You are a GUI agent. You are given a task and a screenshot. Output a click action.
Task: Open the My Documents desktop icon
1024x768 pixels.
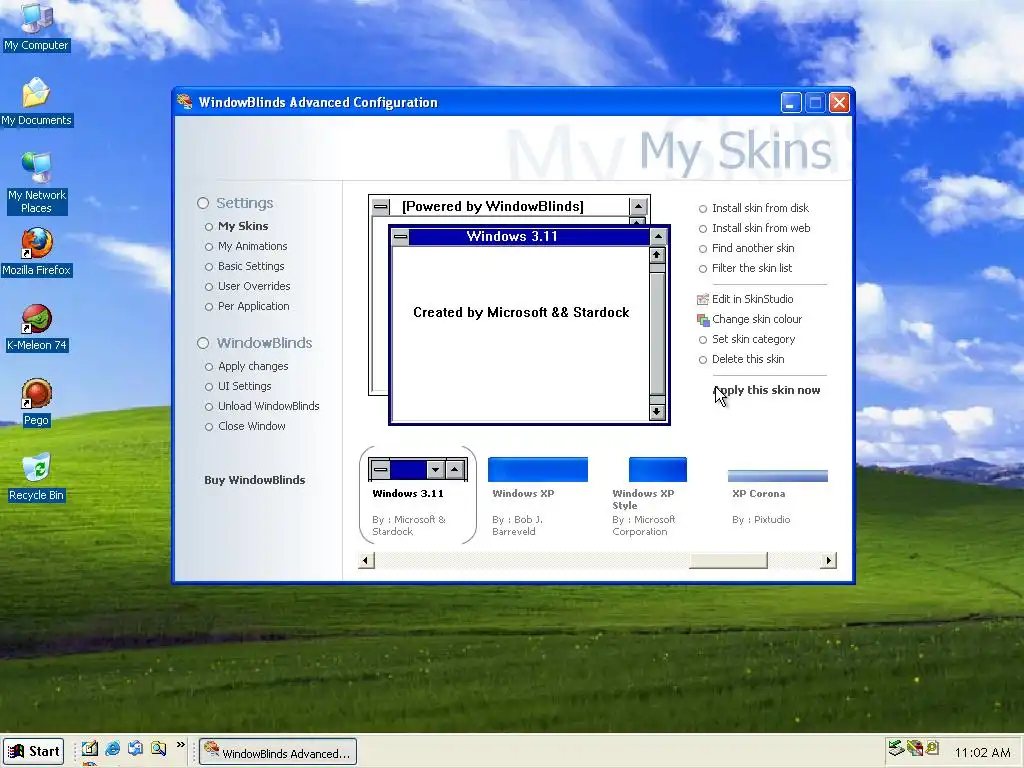[36, 102]
